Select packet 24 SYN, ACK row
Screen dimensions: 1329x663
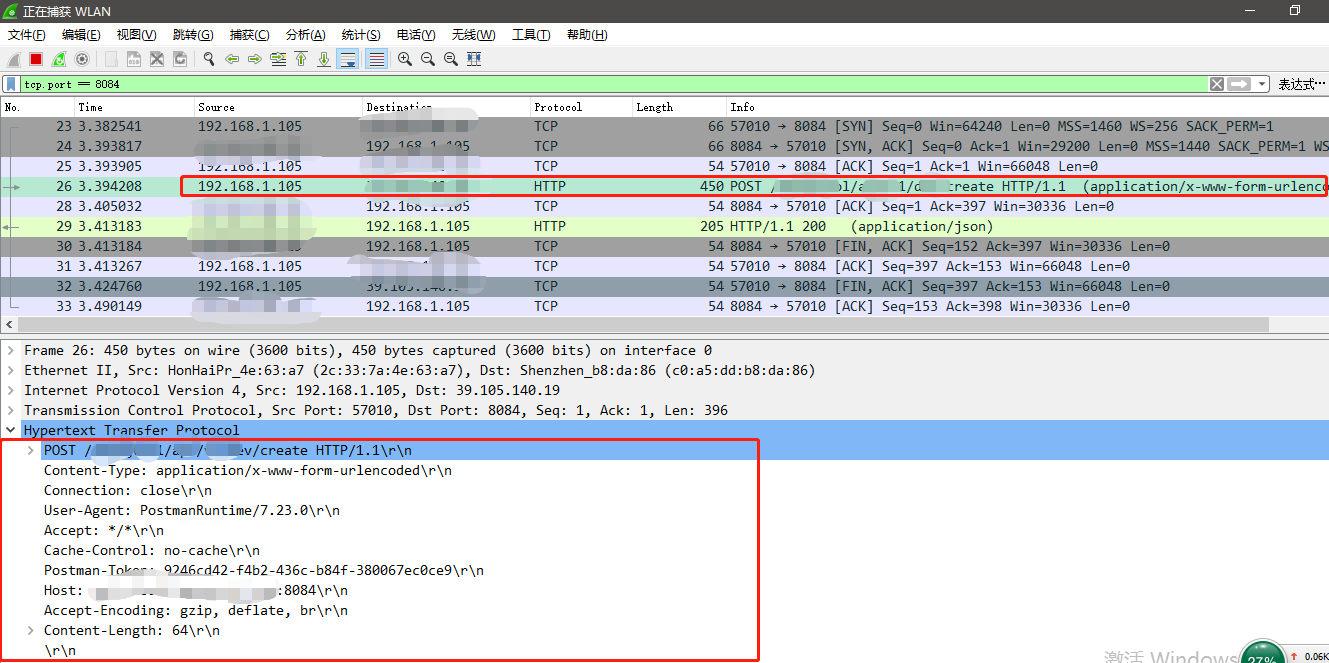(664, 147)
